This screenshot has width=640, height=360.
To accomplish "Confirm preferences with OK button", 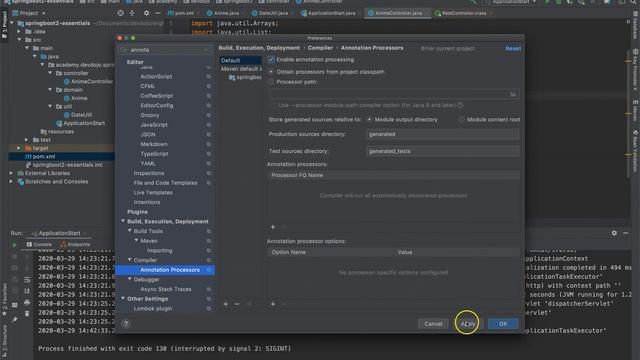I will [x=503, y=324].
